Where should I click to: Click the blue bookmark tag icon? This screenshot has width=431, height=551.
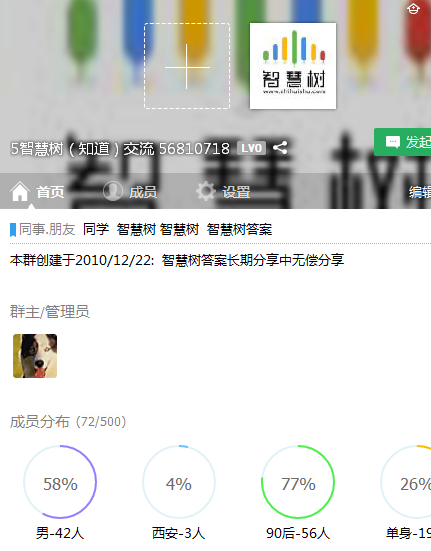click(13, 230)
